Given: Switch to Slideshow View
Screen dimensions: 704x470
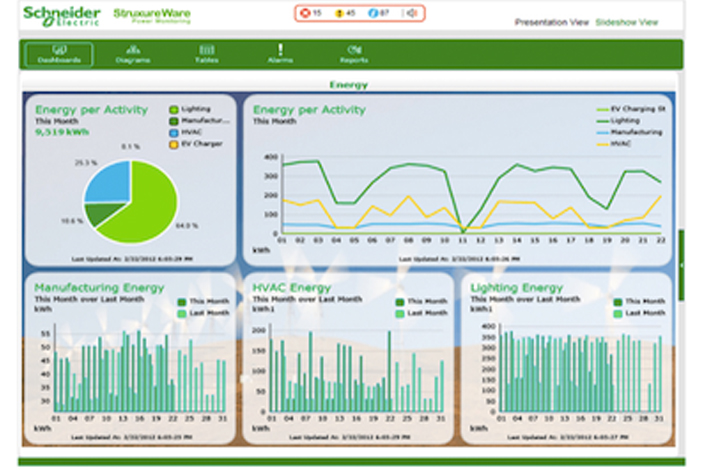Looking at the screenshot, I should 627,21.
